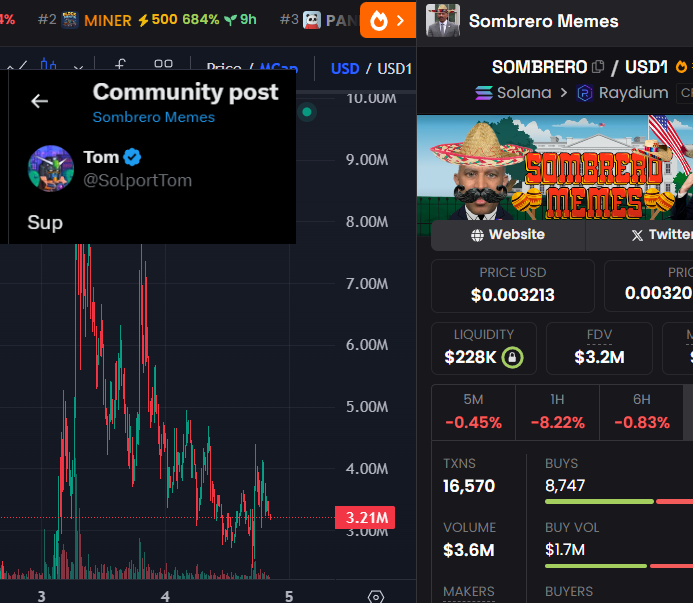Open the token Twitter button
This screenshot has height=603, width=693.
click(x=639, y=235)
